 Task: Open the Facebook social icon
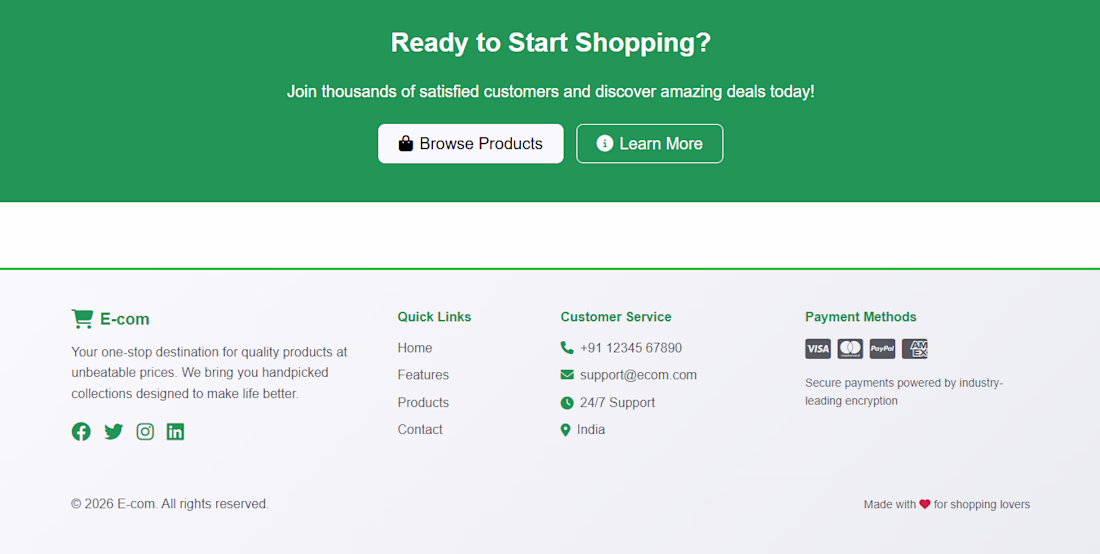coord(81,431)
